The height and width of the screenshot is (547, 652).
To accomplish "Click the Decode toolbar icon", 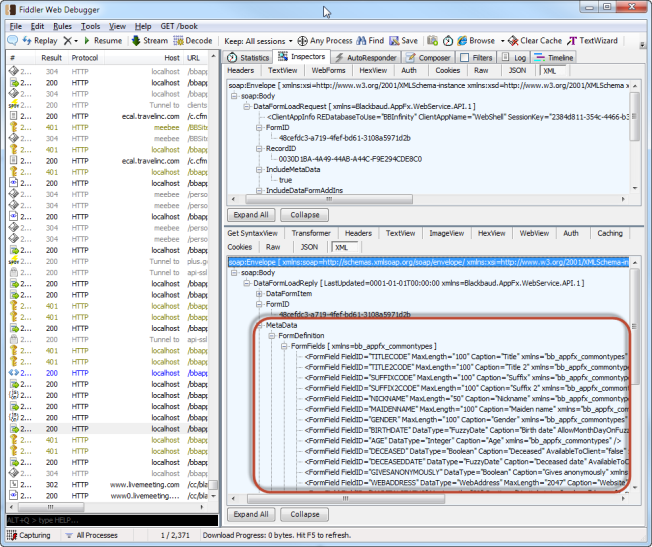I will point(179,41).
